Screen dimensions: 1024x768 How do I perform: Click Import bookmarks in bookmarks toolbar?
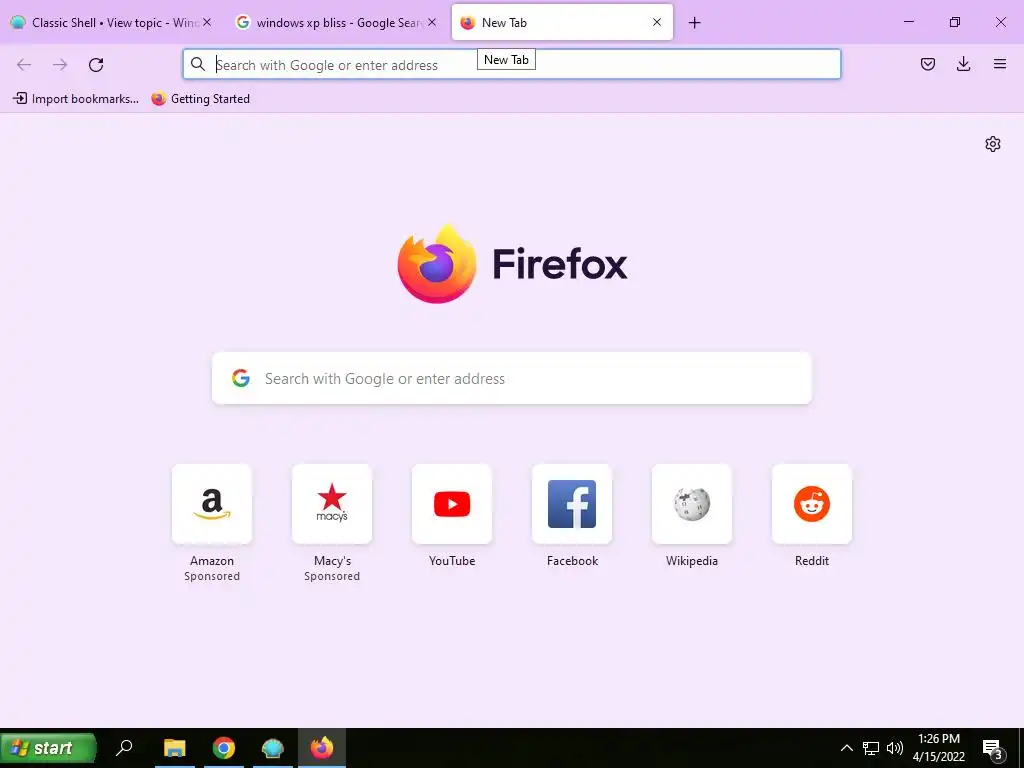[76, 99]
